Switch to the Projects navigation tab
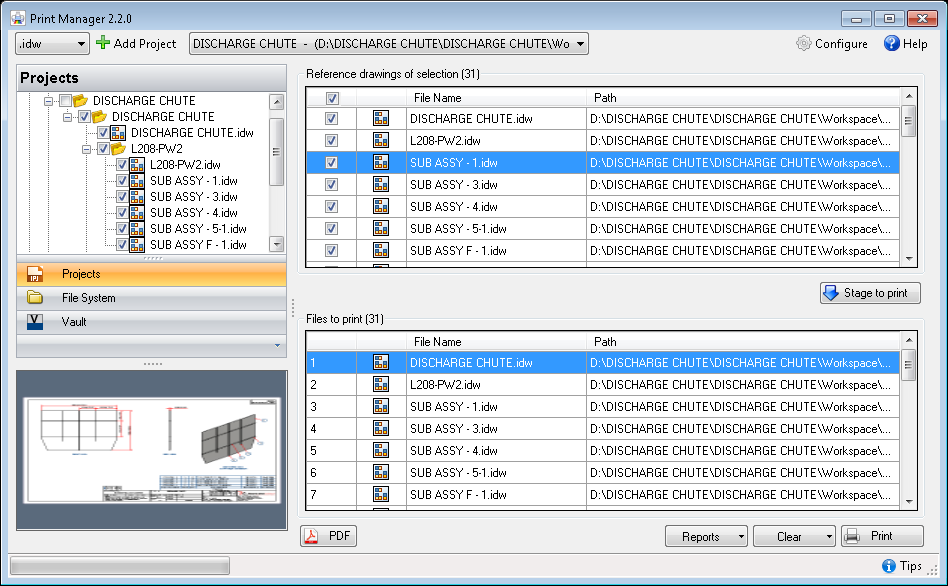The width and height of the screenshot is (948, 586). 152,274
